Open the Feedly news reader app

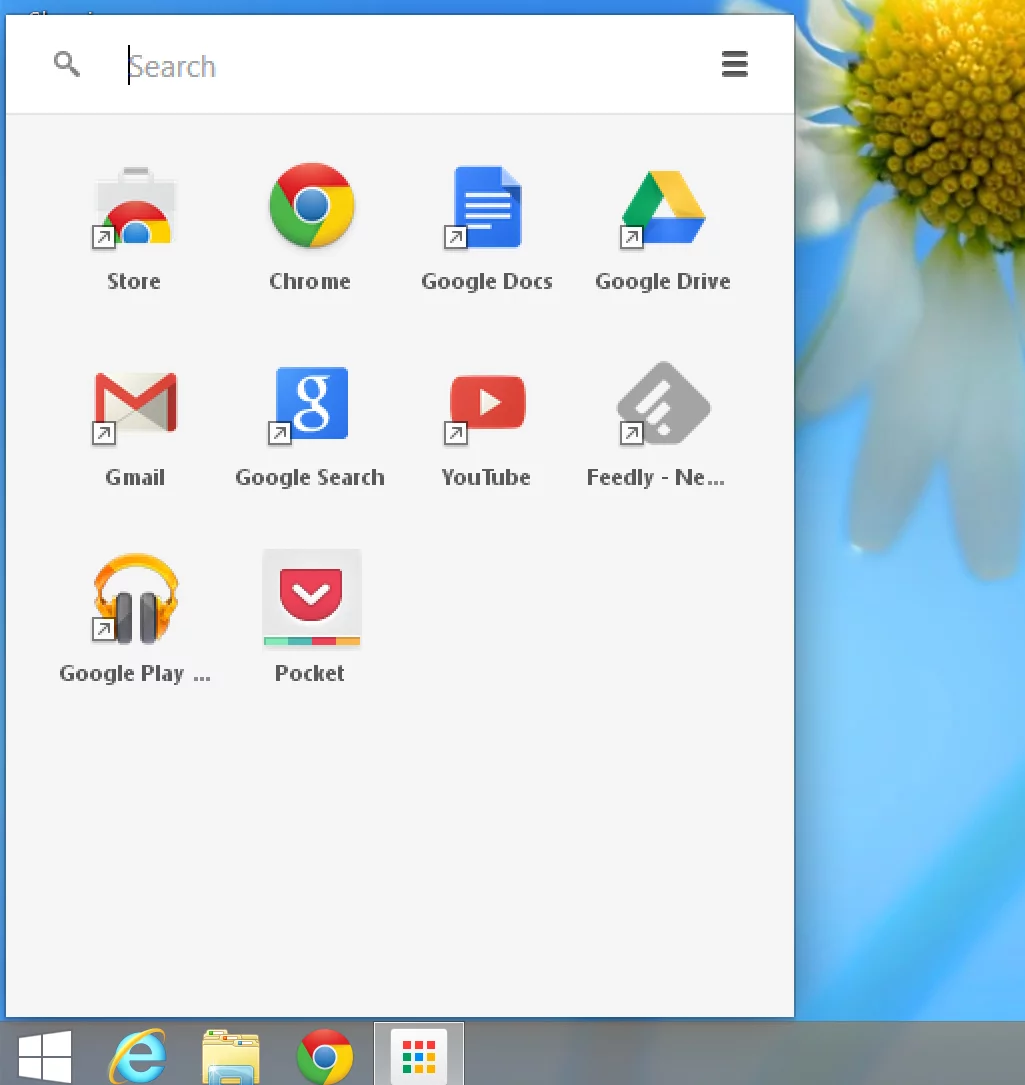click(663, 403)
